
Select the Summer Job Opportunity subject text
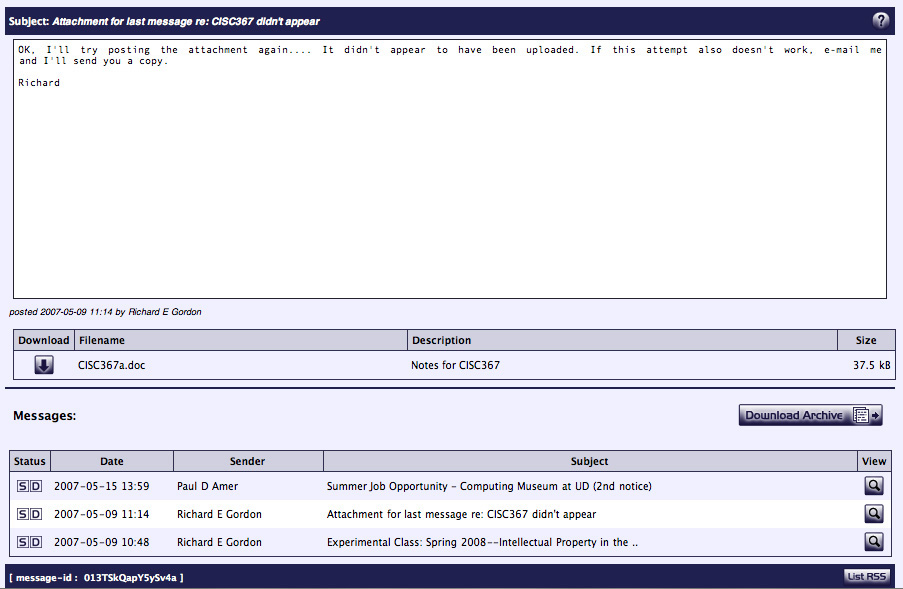click(x=489, y=487)
